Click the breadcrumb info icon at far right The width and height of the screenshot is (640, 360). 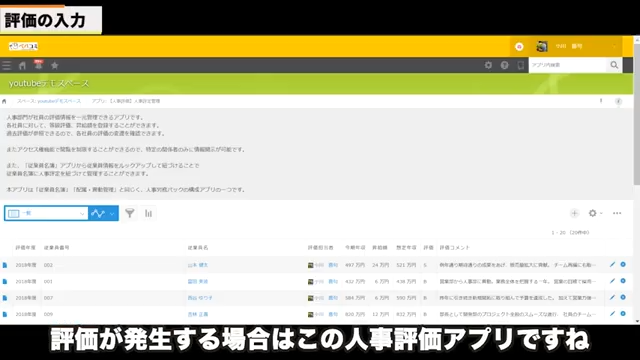[x=618, y=101]
